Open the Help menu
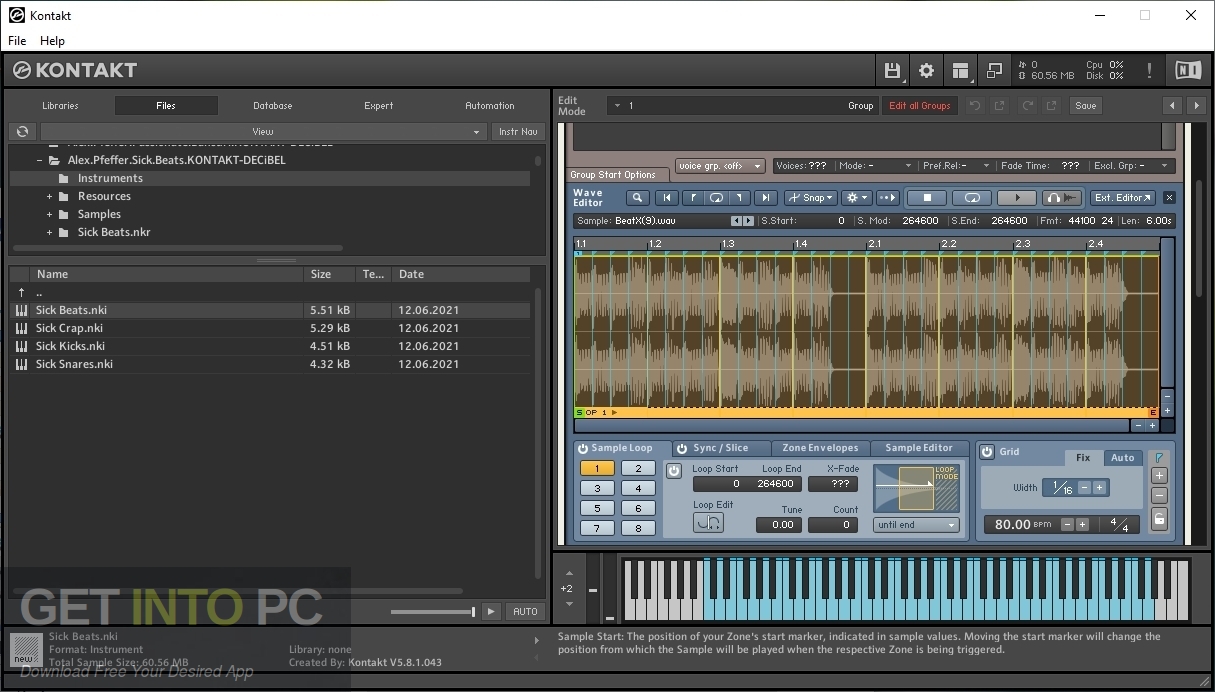Image resolution: width=1215 pixels, height=692 pixels. click(52, 41)
